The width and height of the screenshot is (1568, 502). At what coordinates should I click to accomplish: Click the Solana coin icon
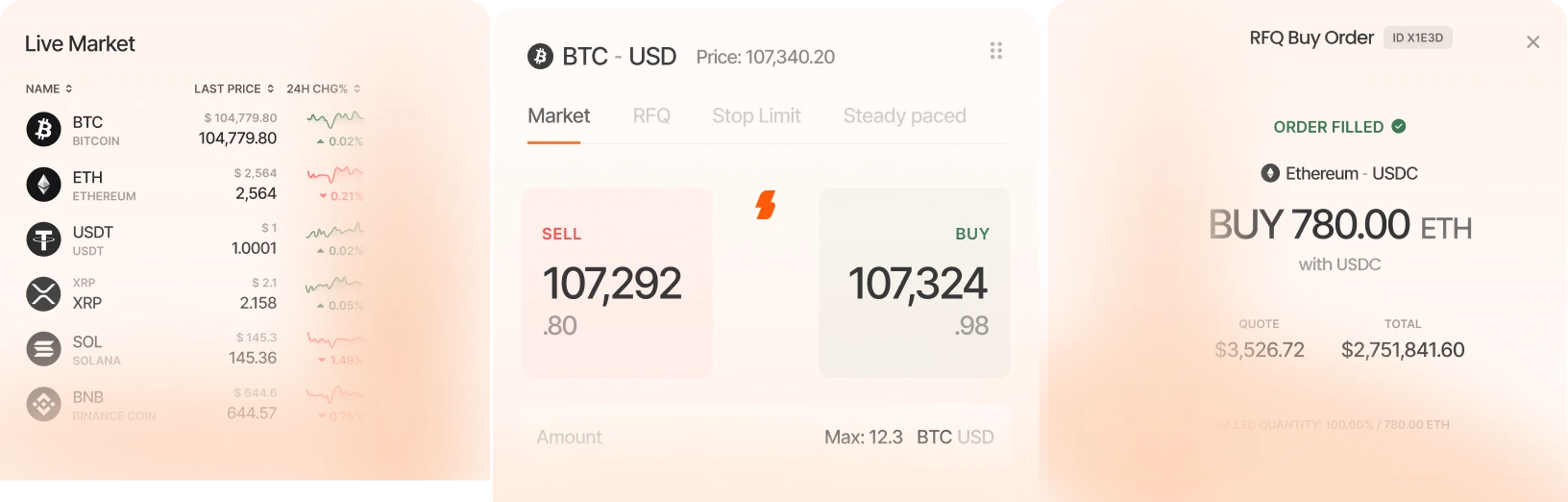(43, 349)
